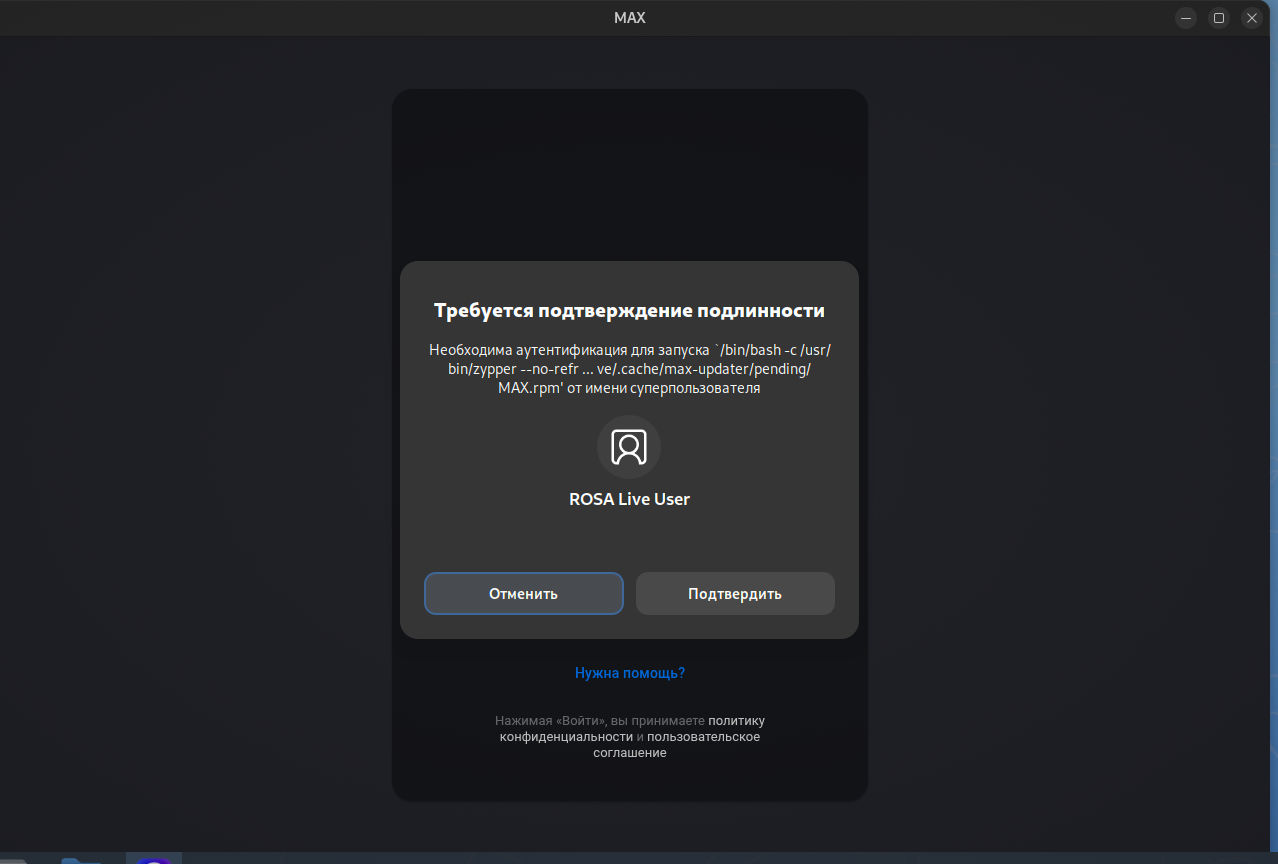
Task: Minimize the MAX window
Action: (1185, 18)
